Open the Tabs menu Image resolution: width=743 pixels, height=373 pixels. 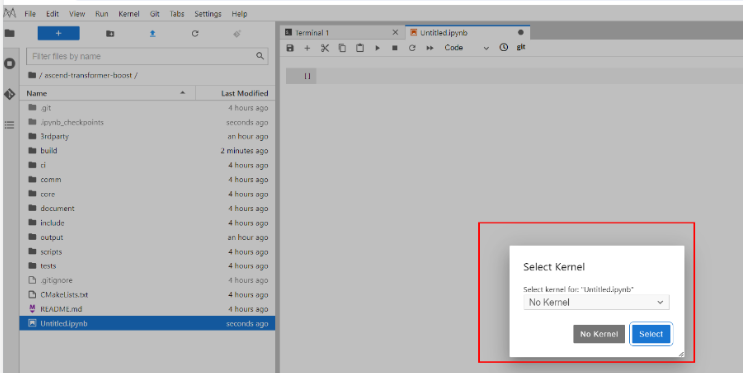pyautogui.click(x=177, y=14)
